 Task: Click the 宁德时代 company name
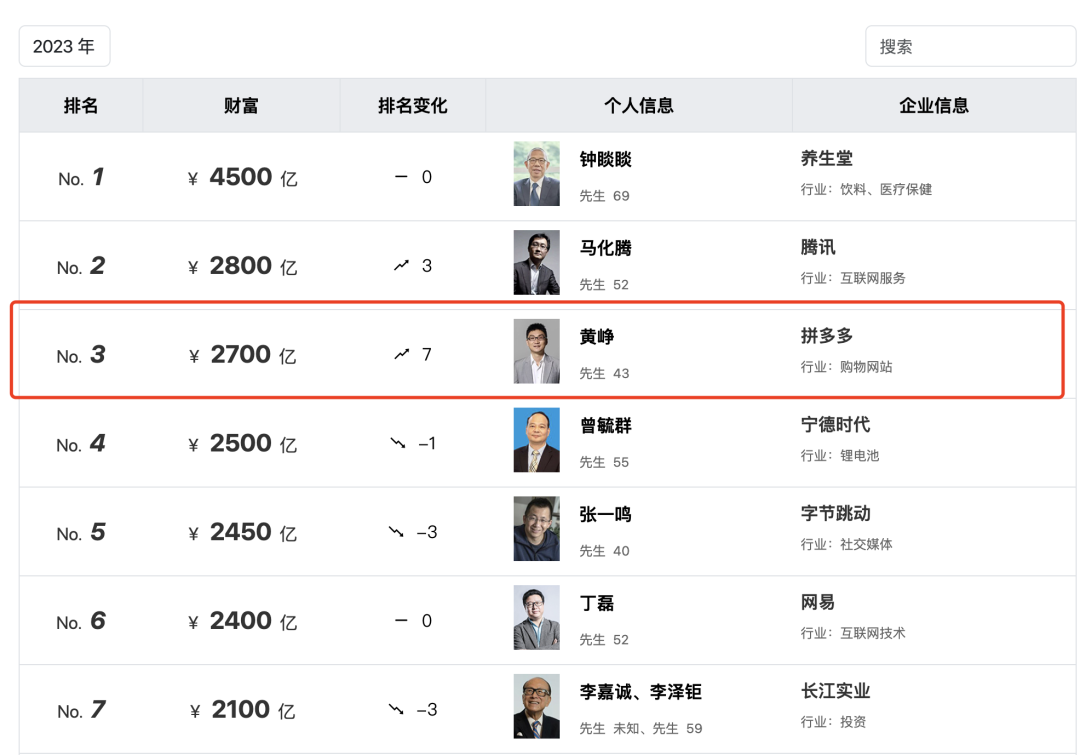pyautogui.click(x=836, y=425)
